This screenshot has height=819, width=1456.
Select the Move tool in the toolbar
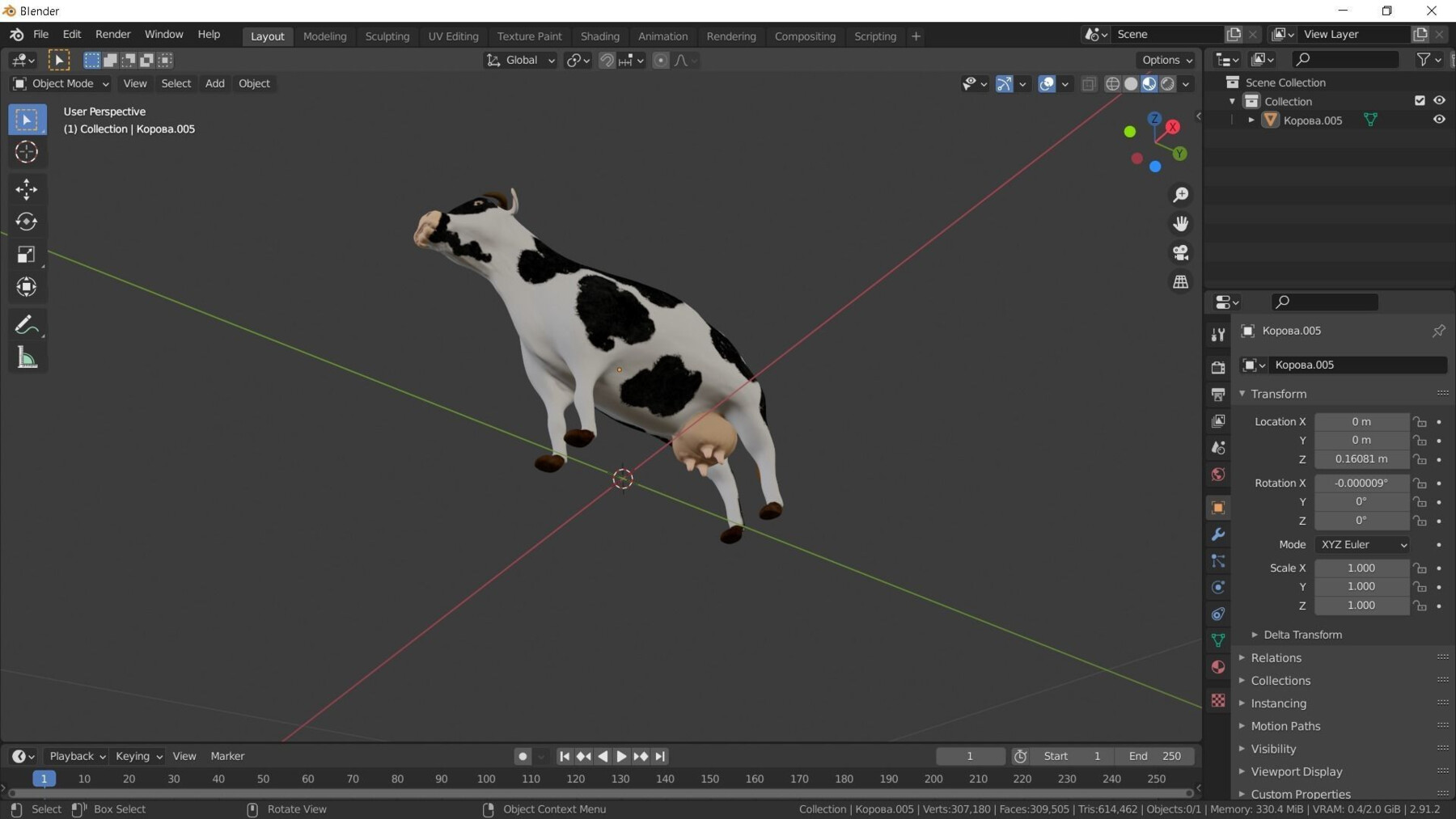click(x=26, y=188)
